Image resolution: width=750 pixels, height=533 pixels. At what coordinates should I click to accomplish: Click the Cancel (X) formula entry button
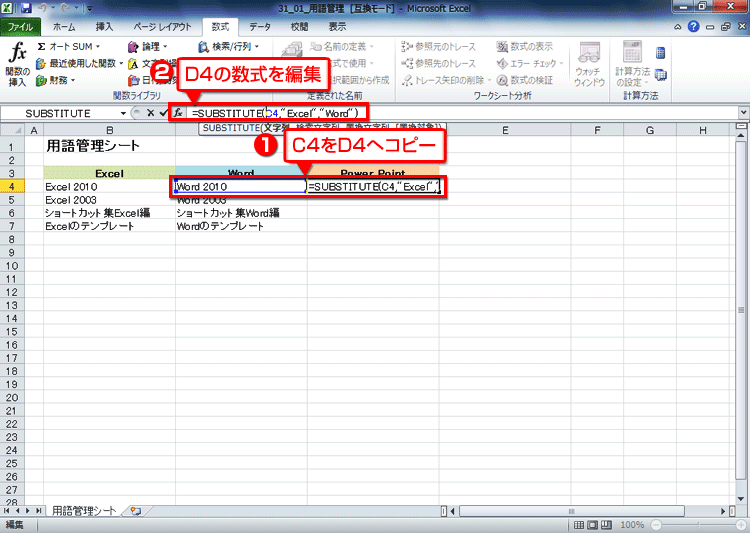pos(150,113)
